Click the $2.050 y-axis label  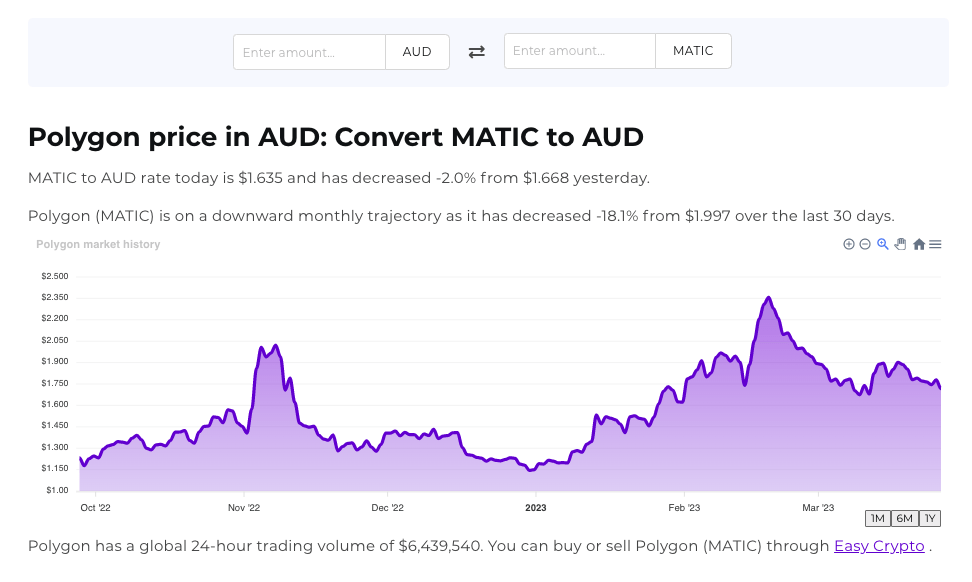(55, 340)
